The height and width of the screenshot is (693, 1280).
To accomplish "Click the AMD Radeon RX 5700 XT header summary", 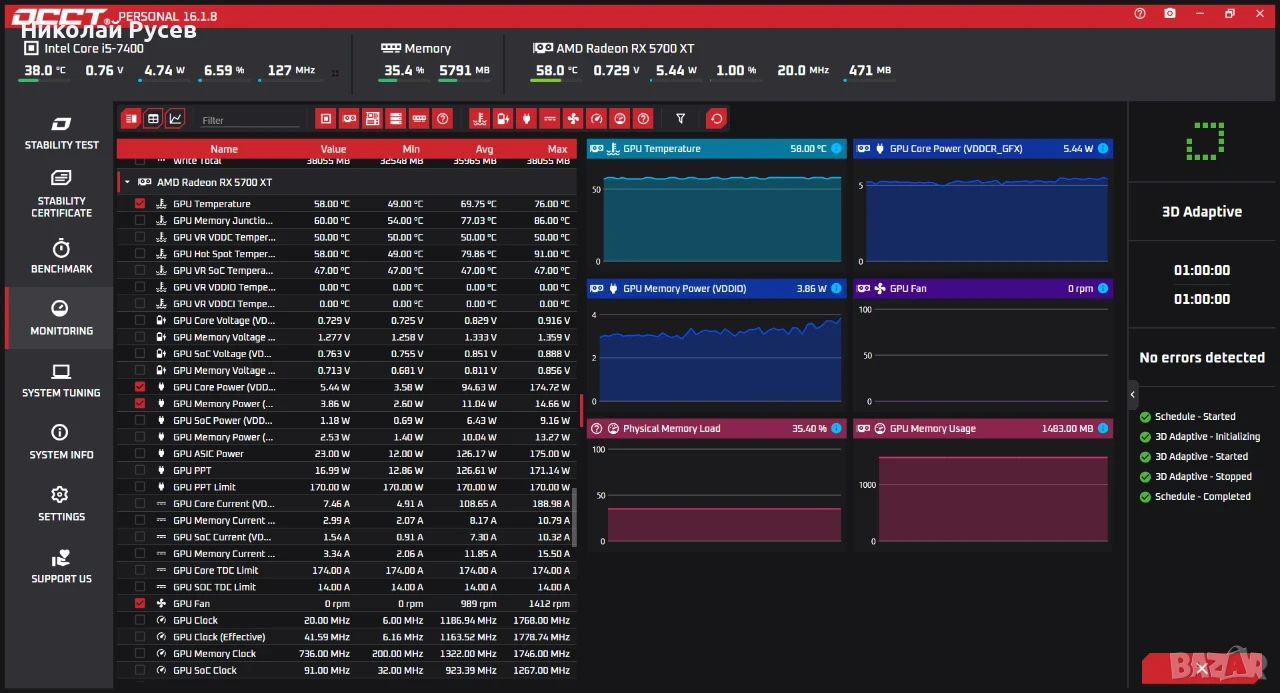I will 613,48.
